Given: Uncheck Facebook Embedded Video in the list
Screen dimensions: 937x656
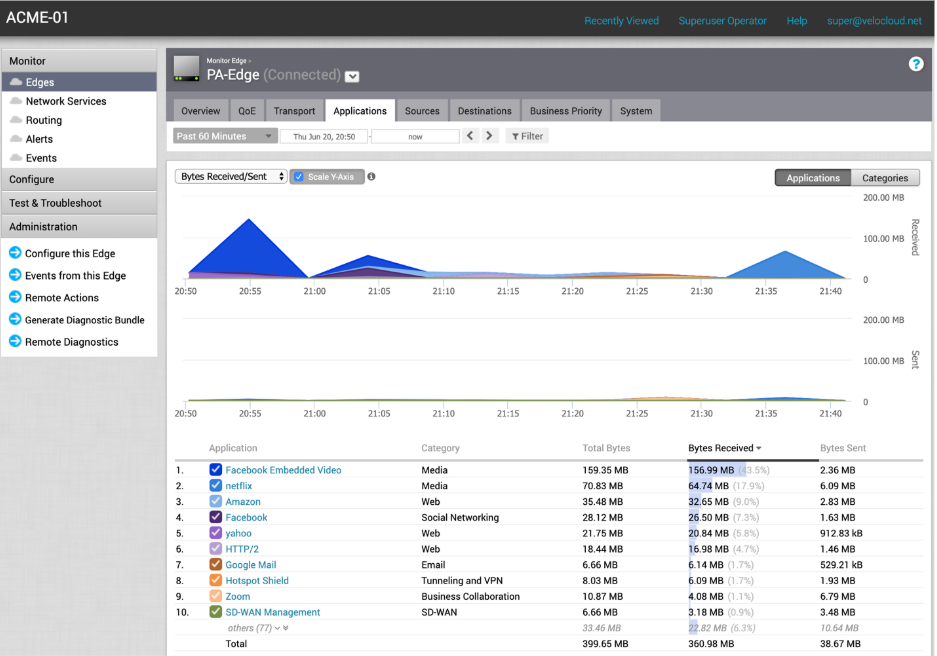Looking at the screenshot, I should point(215,470).
